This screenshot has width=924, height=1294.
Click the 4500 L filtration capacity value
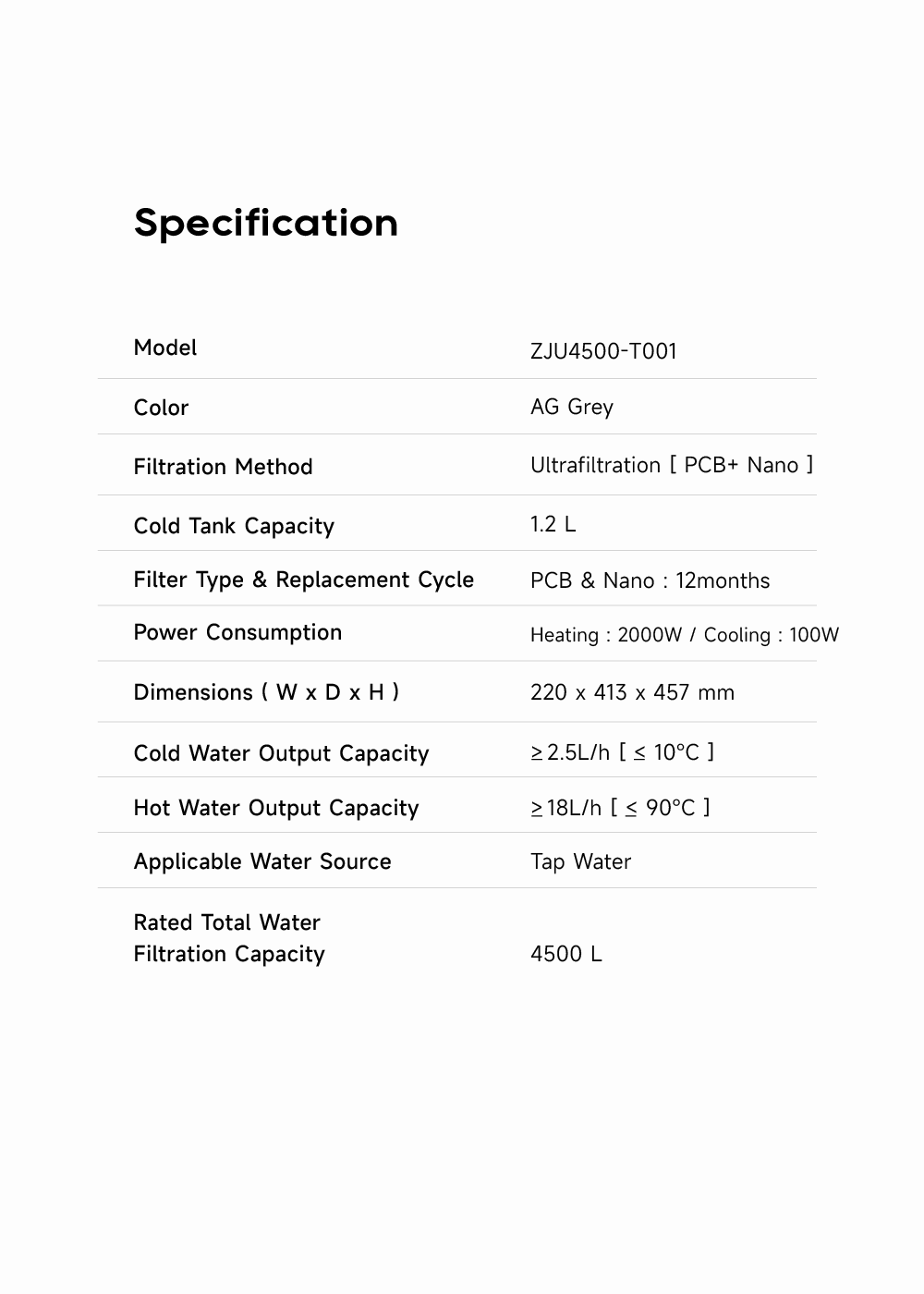tap(565, 954)
